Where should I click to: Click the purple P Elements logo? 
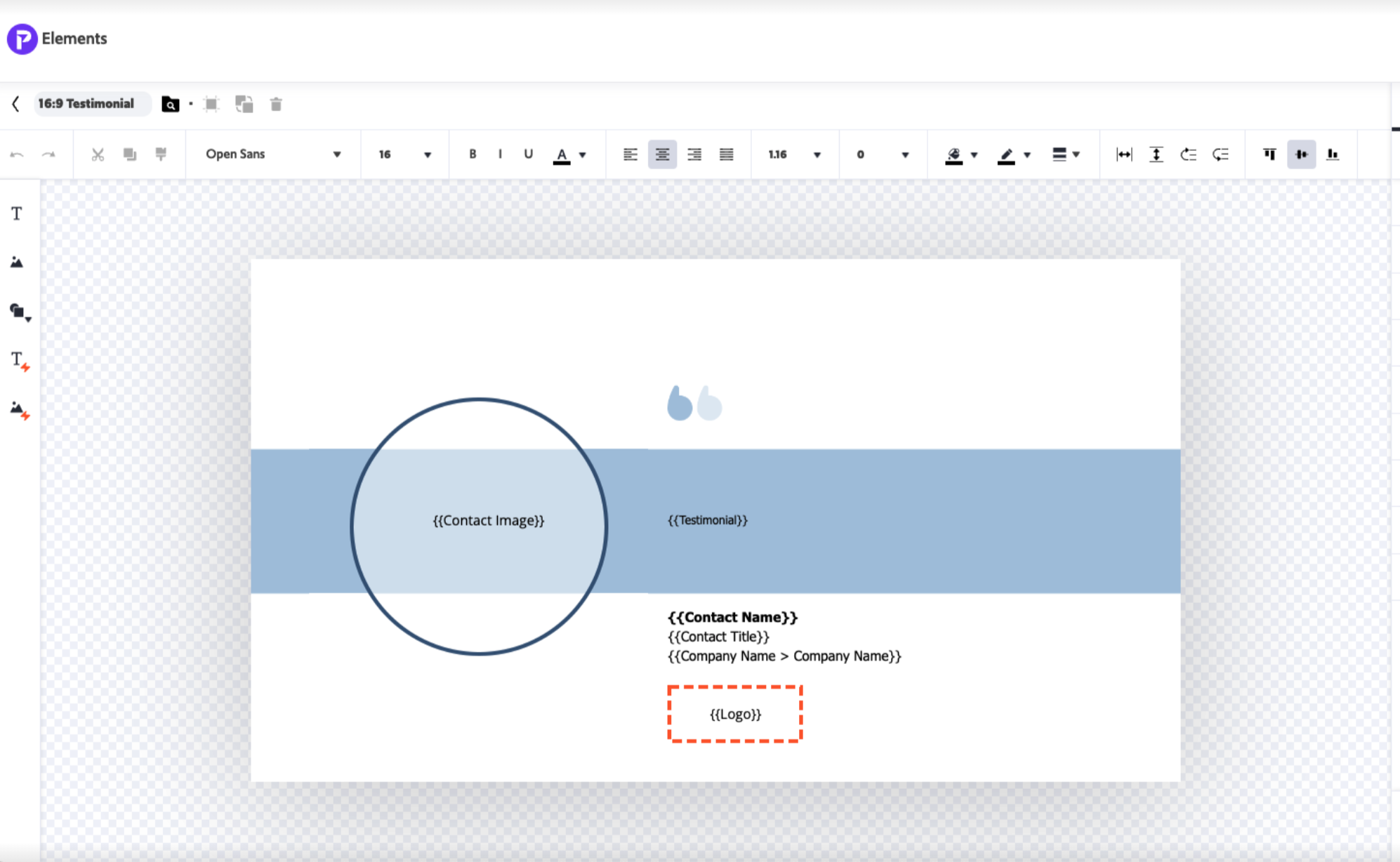(x=22, y=39)
